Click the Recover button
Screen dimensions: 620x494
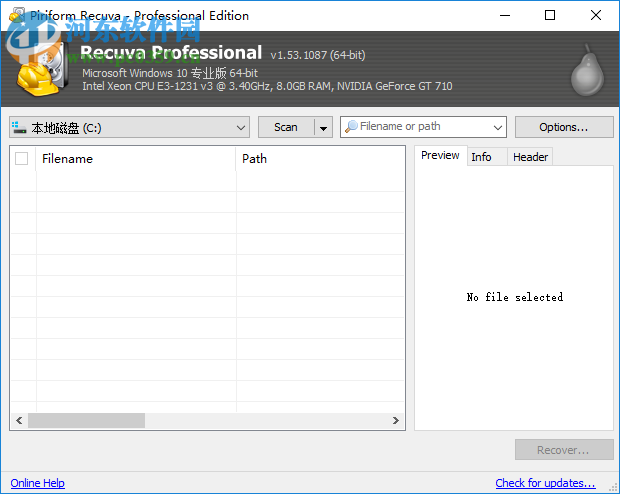click(x=564, y=450)
